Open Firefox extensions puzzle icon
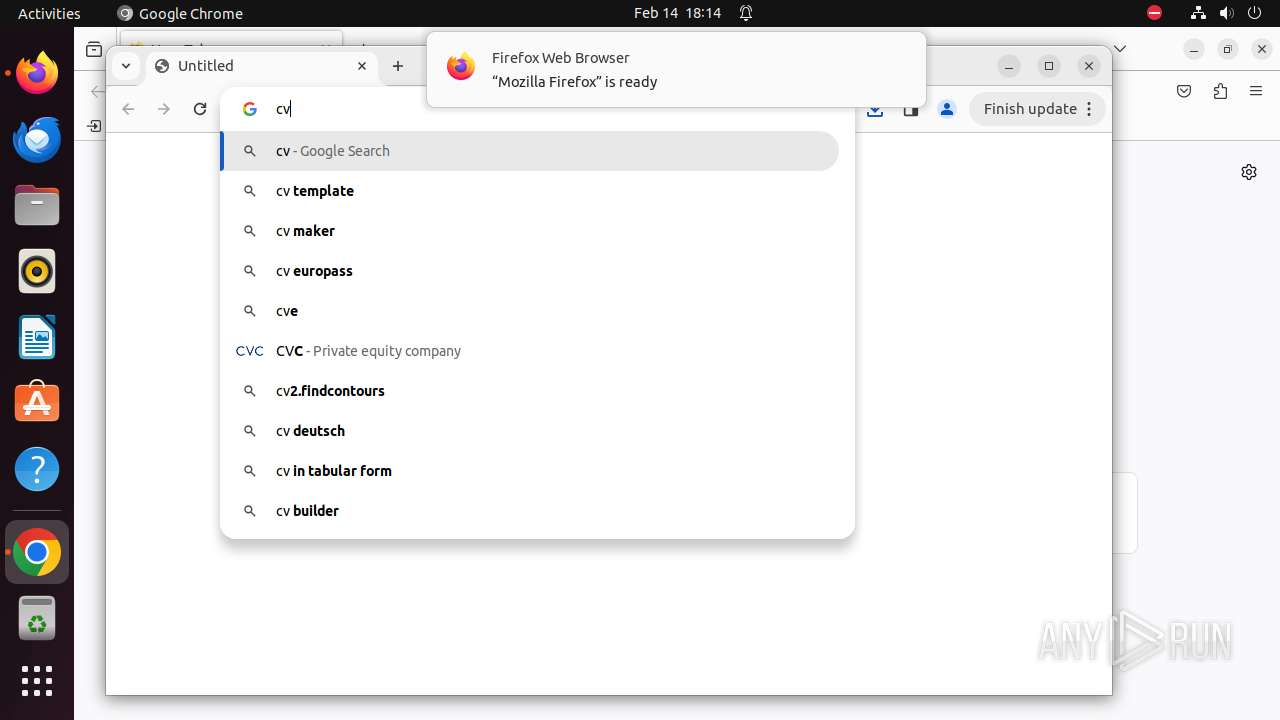 (x=1220, y=91)
